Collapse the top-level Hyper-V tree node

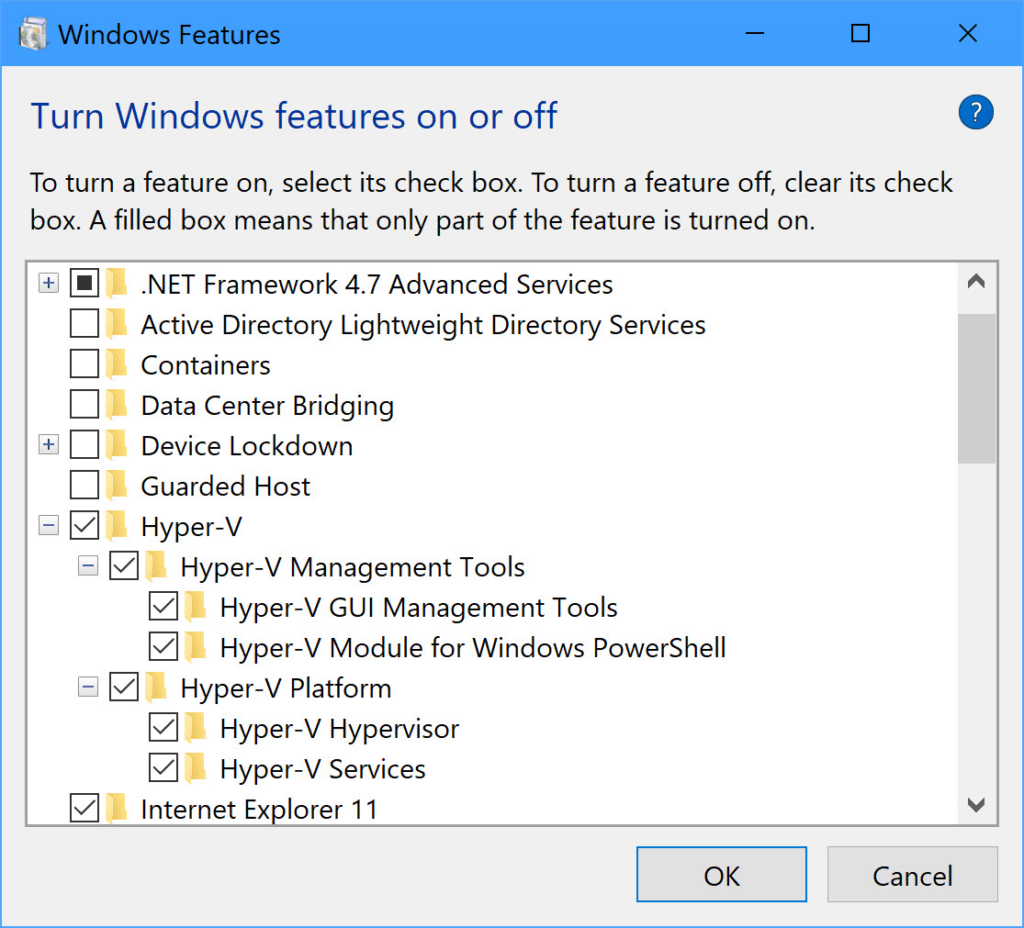coord(48,526)
